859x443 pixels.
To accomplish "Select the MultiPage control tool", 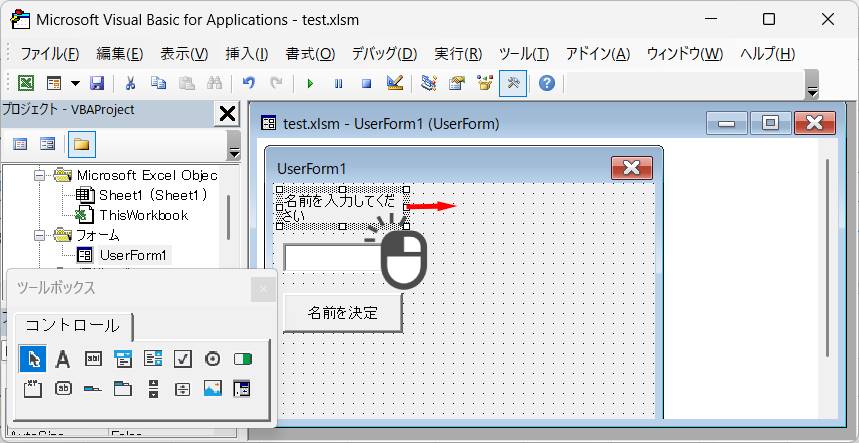I will [x=123, y=389].
